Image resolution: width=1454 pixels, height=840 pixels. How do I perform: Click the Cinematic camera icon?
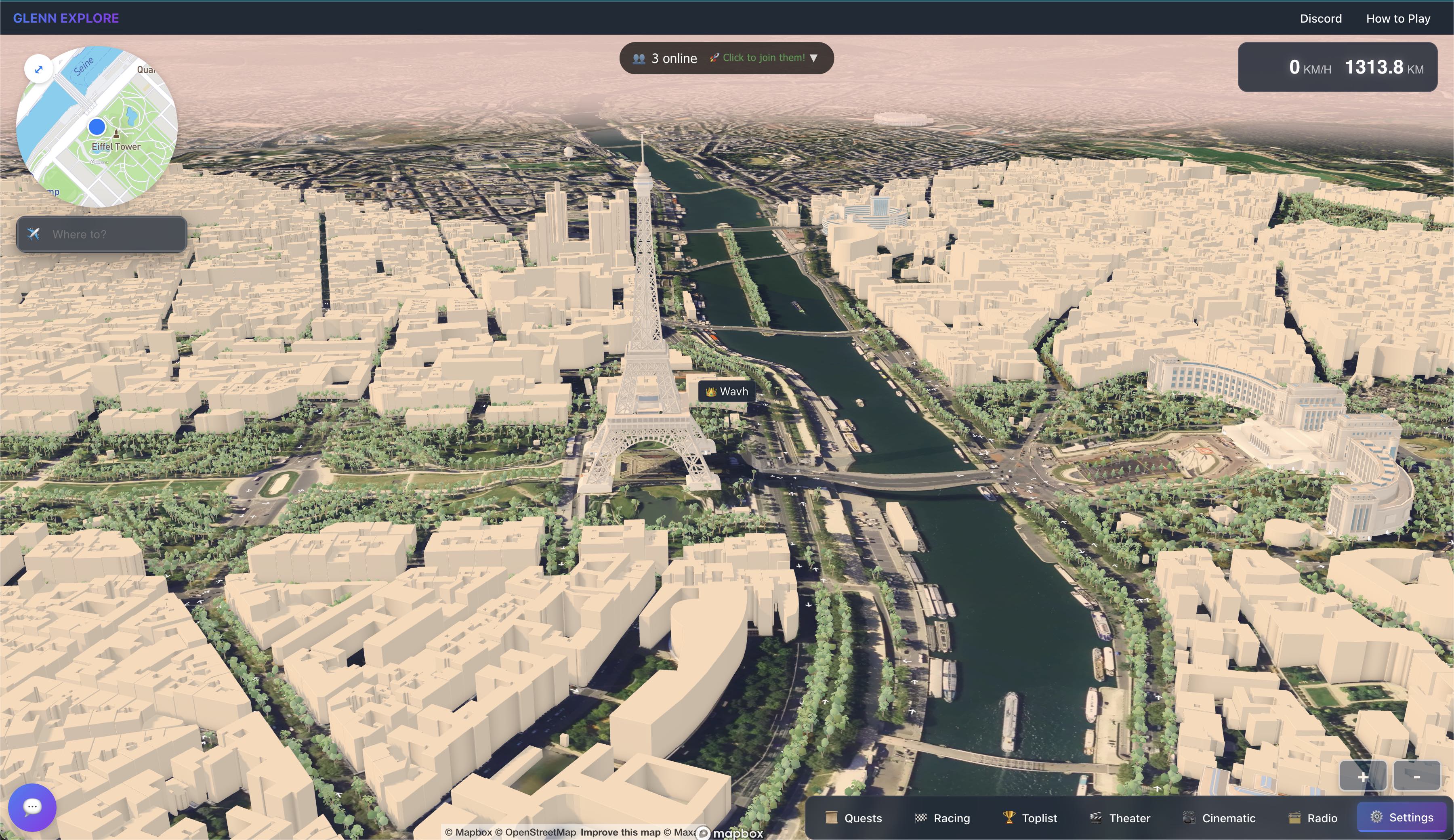tap(1189, 817)
